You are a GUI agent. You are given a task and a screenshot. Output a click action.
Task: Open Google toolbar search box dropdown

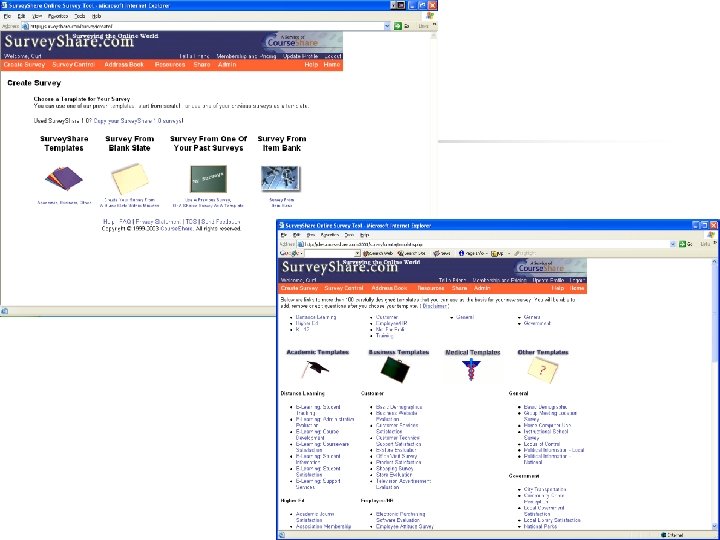357,253
